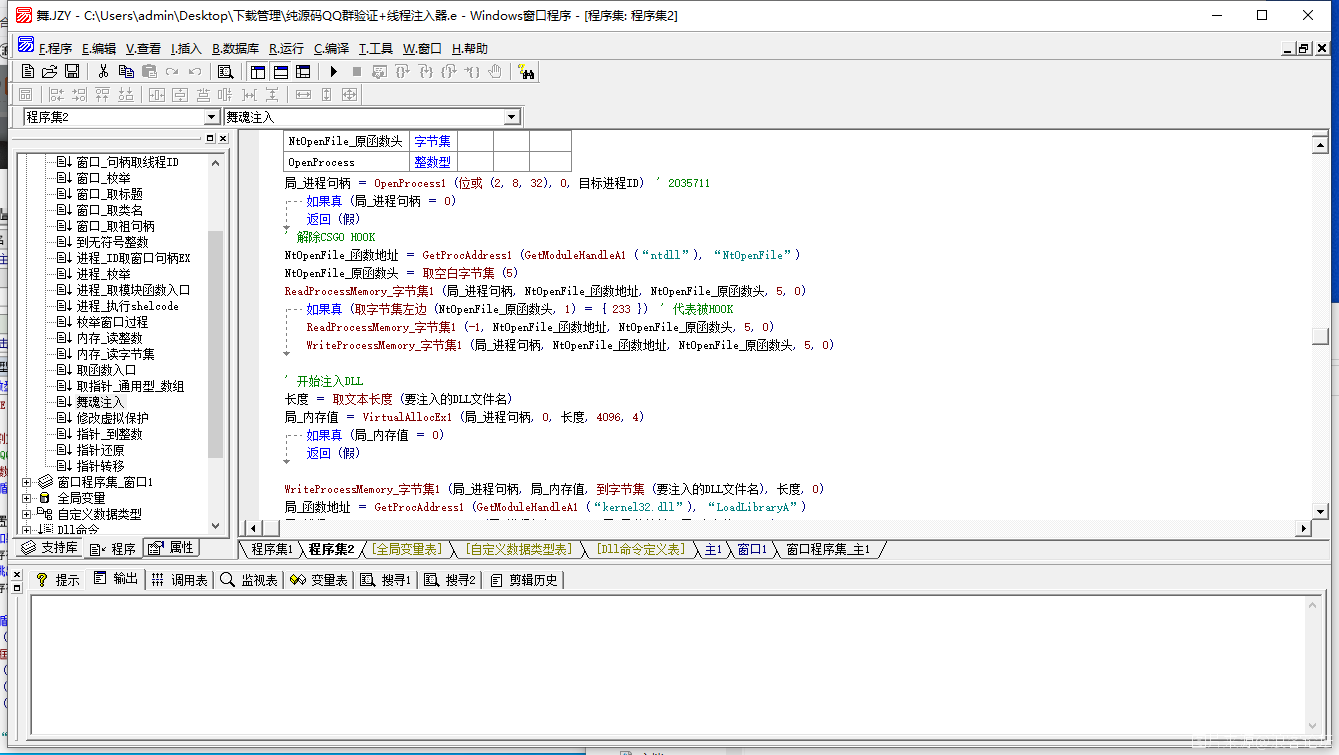Click the 字节集 type link in variable table

(432, 142)
